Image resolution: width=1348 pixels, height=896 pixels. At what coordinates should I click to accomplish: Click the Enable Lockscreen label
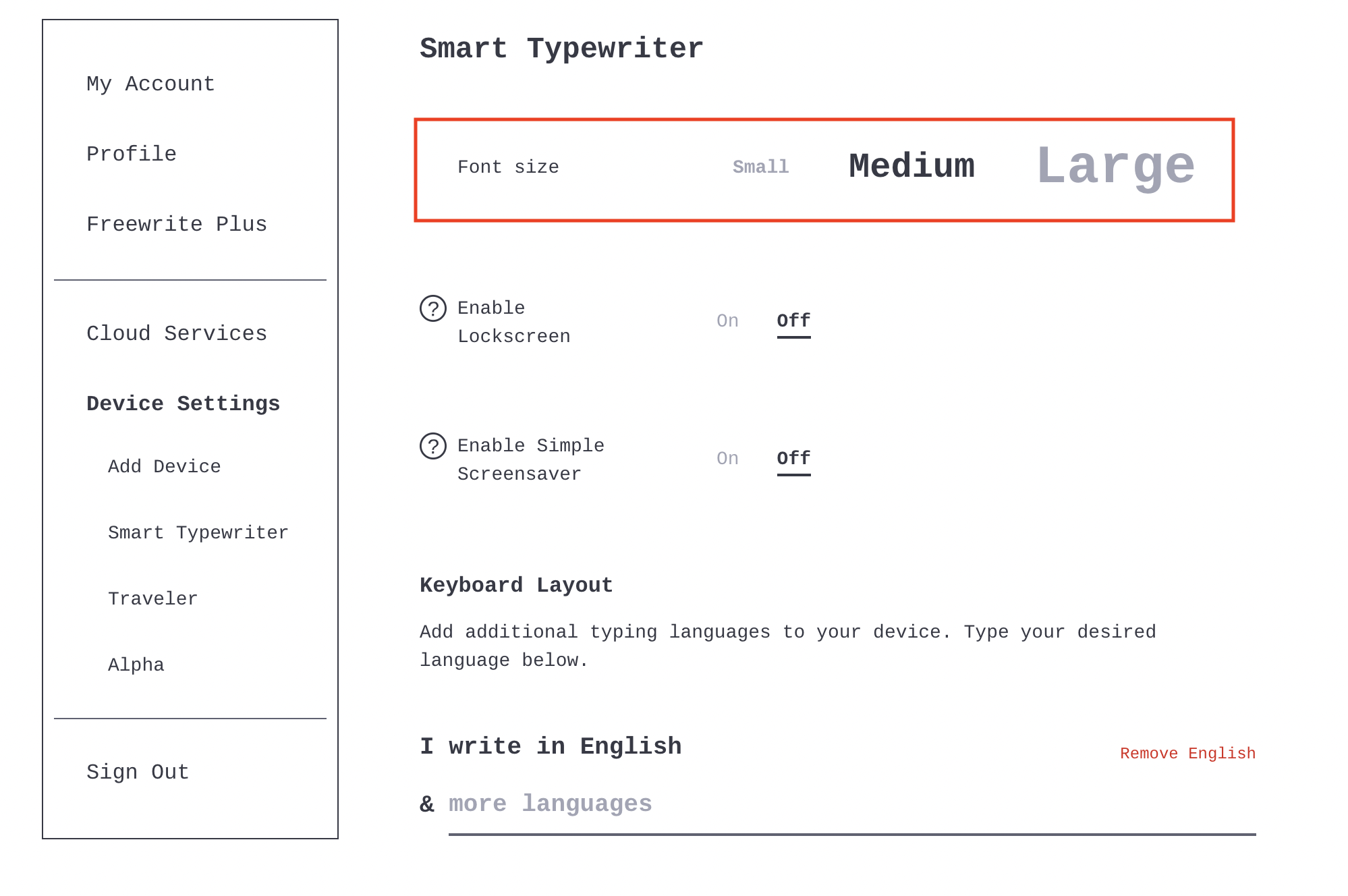(514, 322)
